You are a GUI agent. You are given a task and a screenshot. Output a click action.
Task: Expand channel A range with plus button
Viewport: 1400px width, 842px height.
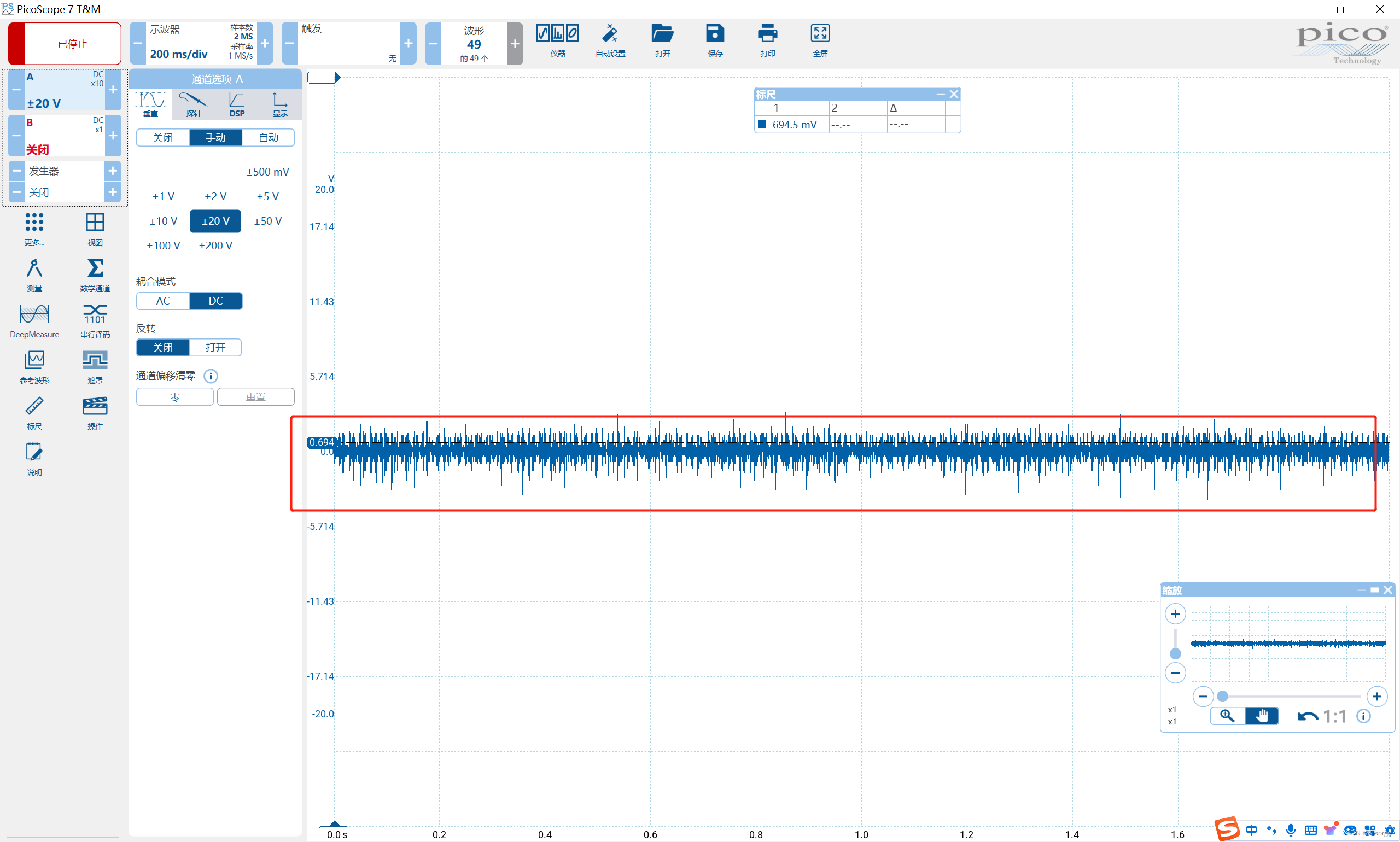click(x=113, y=90)
